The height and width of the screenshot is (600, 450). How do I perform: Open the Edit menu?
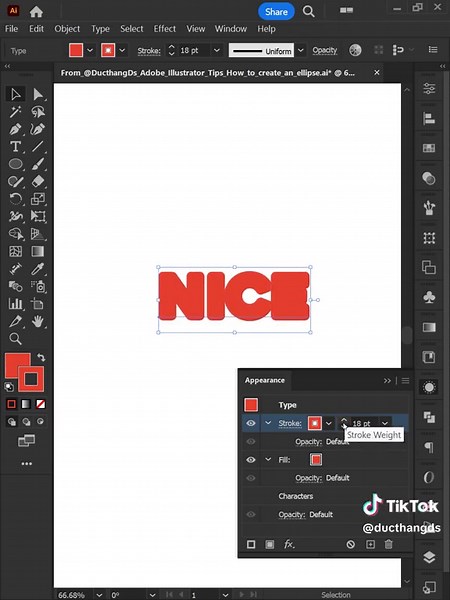pos(36,29)
